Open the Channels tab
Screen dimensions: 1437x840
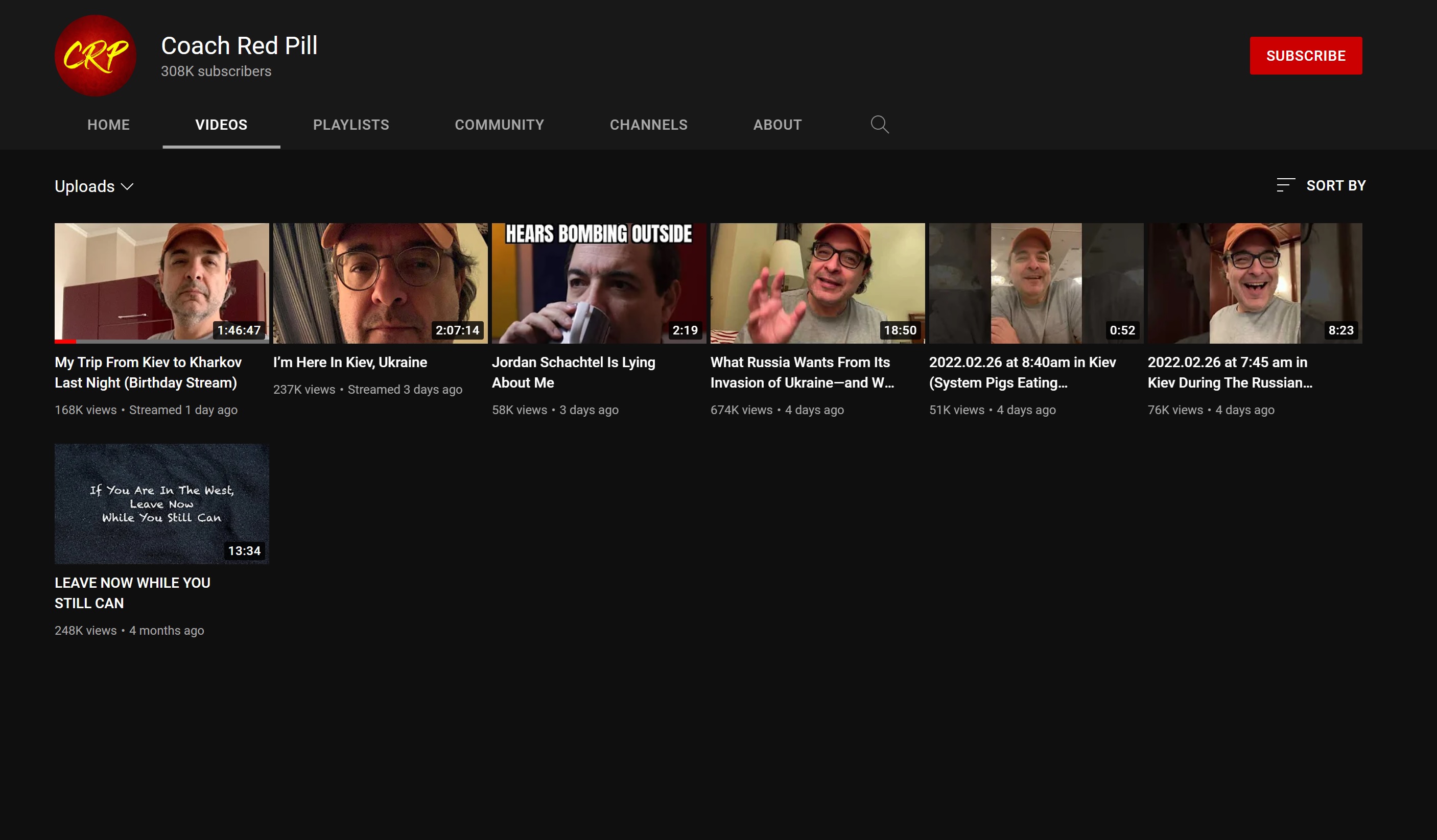tap(649, 125)
